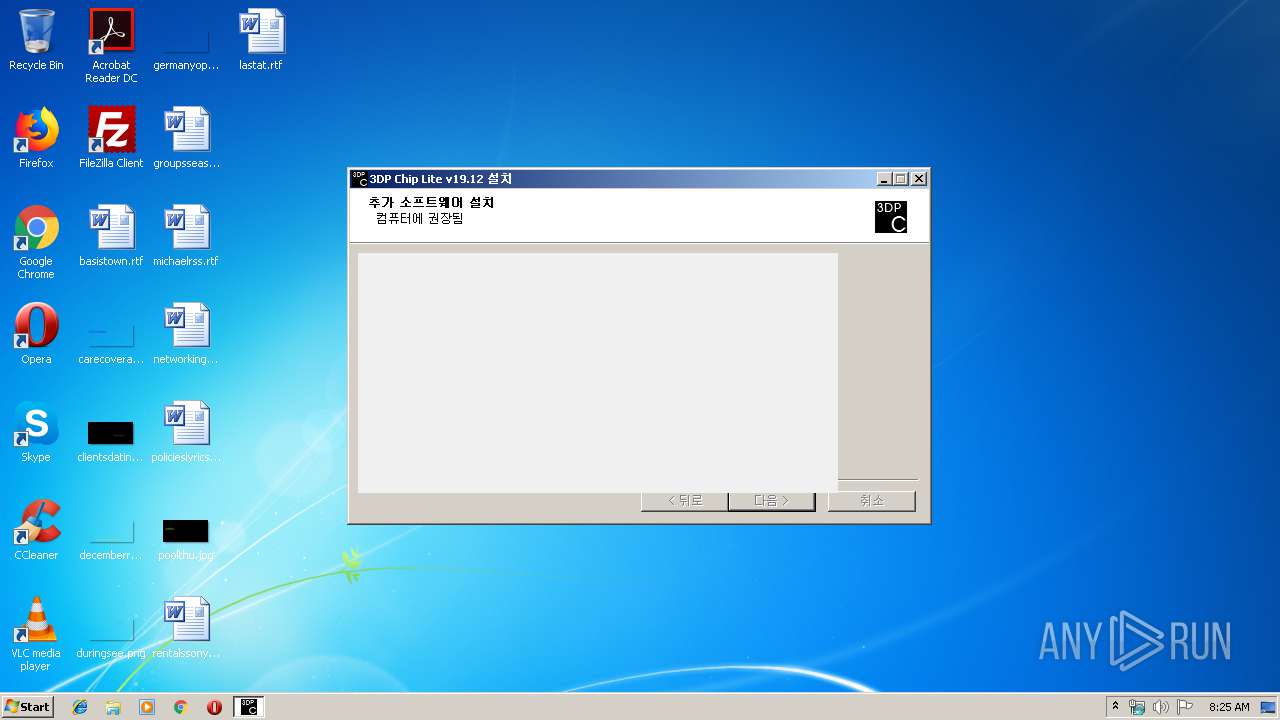Click the installer title bar text
Screen dimensions: 1280x720
(441, 179)
